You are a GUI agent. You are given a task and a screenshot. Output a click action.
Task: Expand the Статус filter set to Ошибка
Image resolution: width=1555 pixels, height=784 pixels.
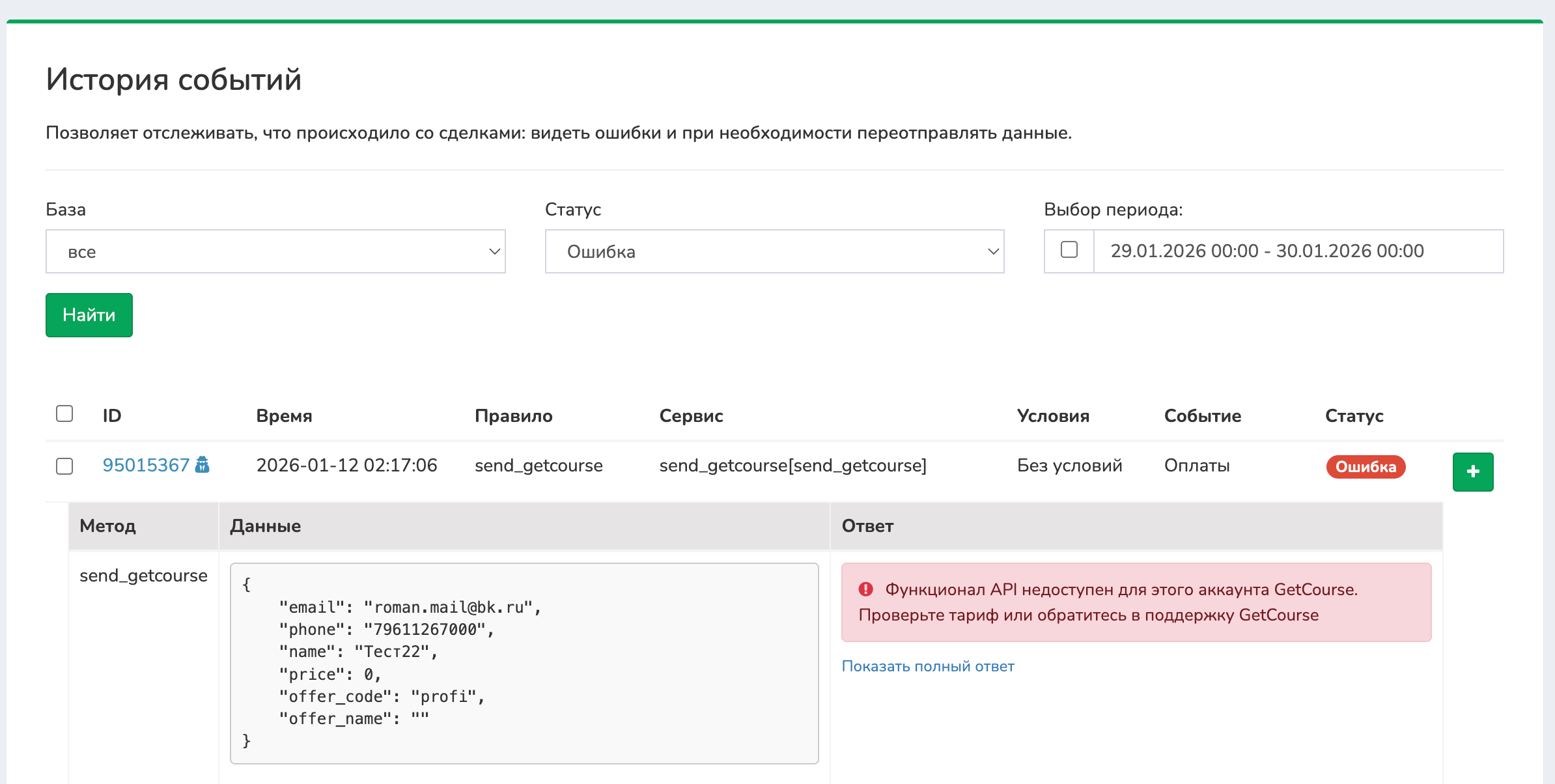(x=774, y=251)
